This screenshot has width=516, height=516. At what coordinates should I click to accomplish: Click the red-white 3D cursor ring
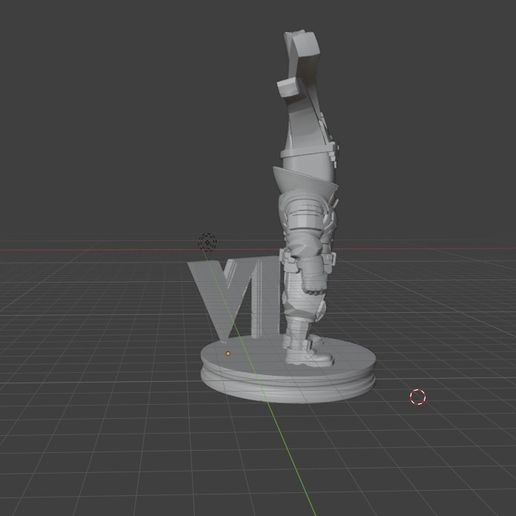(418, 397)
